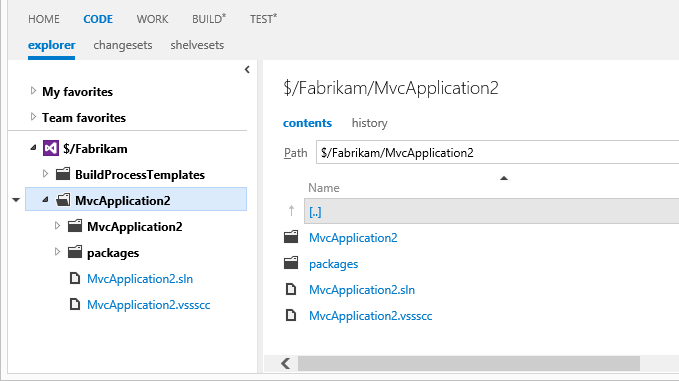Image resolution: width=679 pixels, height=381 pixels.
Task: Select highlighted MvcApplication2 tree row
Action: click(136, 199)
